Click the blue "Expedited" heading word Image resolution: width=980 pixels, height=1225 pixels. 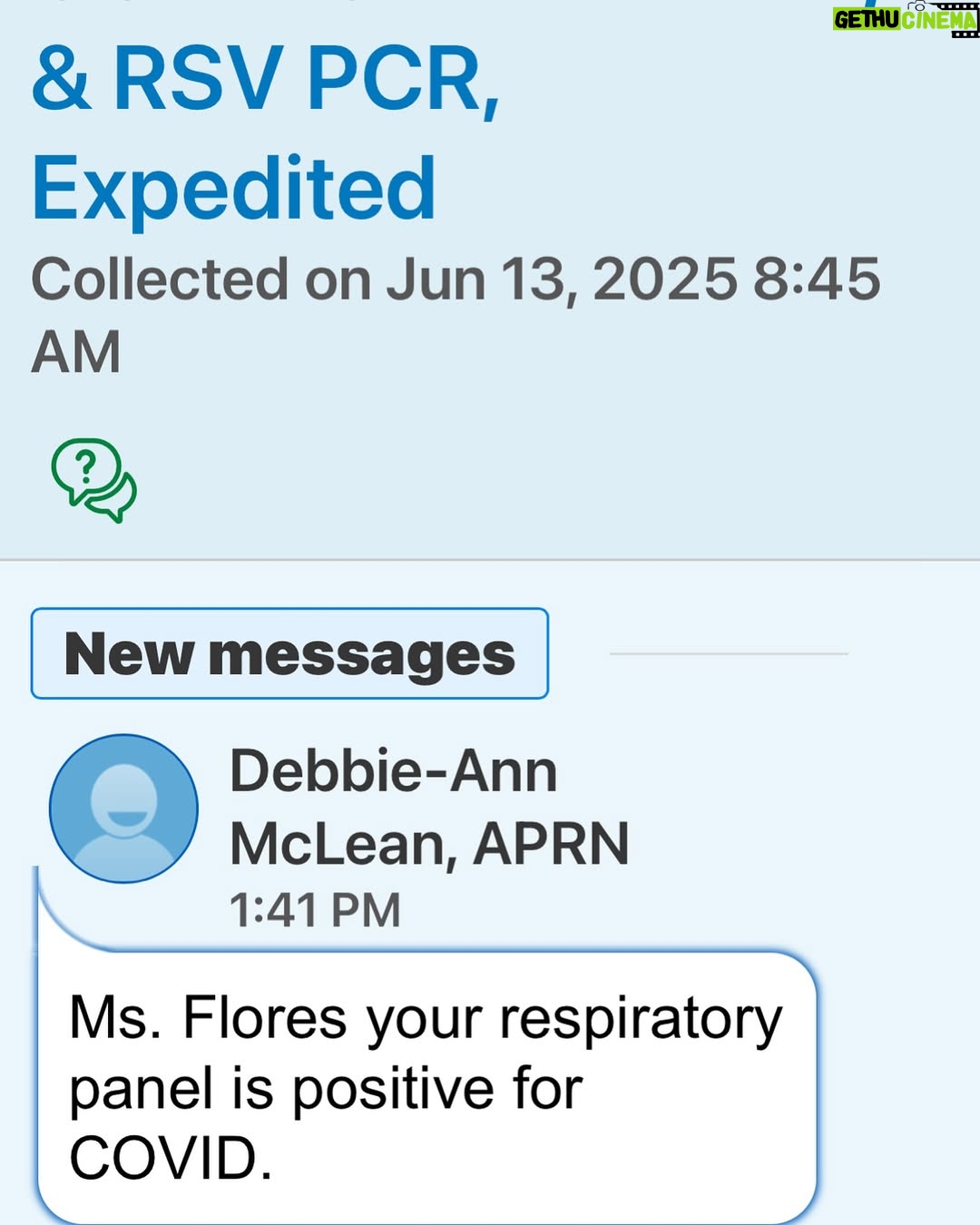(x=234, y=188)
